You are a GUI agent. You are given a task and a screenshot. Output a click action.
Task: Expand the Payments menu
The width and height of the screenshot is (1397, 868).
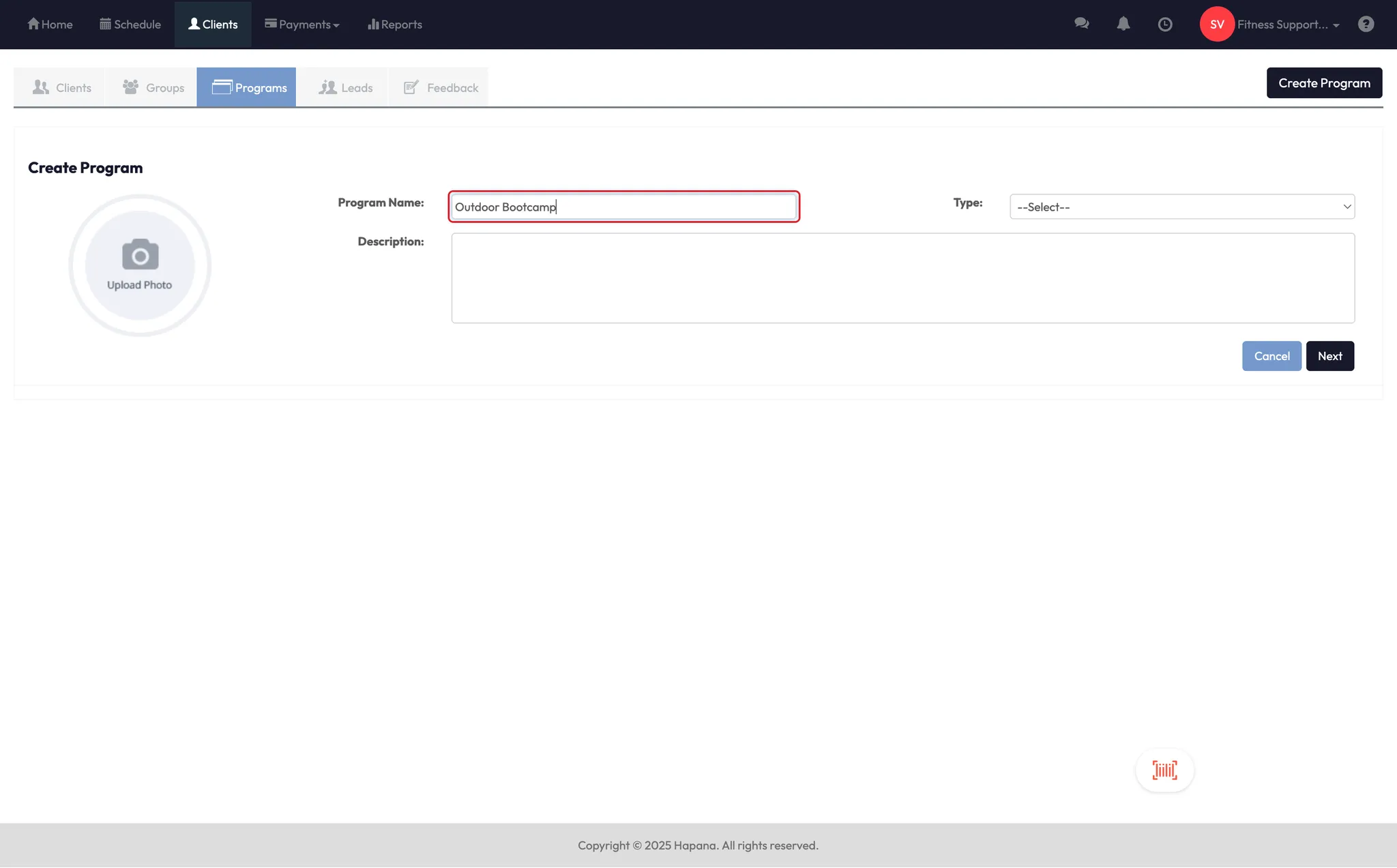tap(302, 24)
